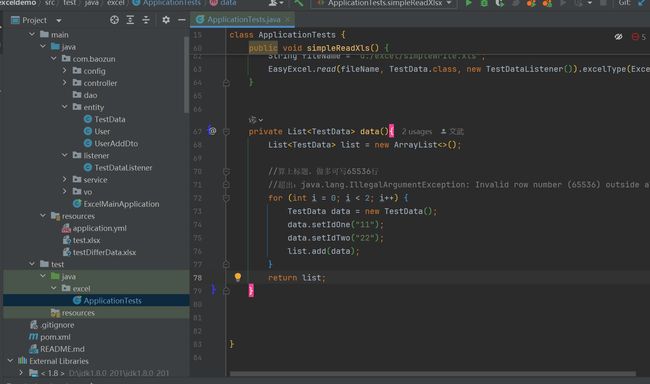The height and width of the screenshot is (384, 650).
Task: Click the yellow lightbulb intention icon
Action: pos(238,277)
